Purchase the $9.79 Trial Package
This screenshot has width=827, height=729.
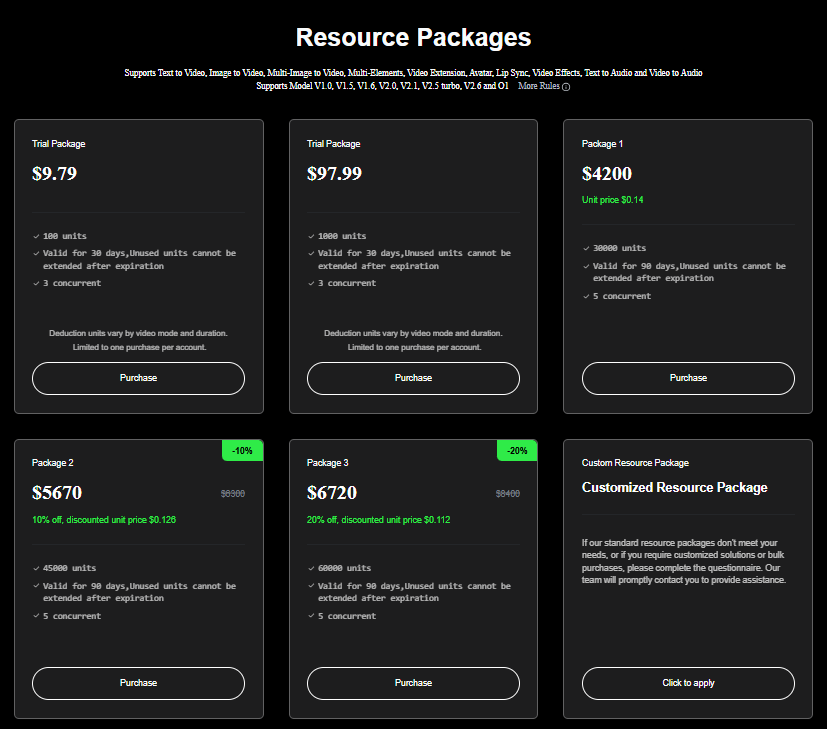pos(138,378)
